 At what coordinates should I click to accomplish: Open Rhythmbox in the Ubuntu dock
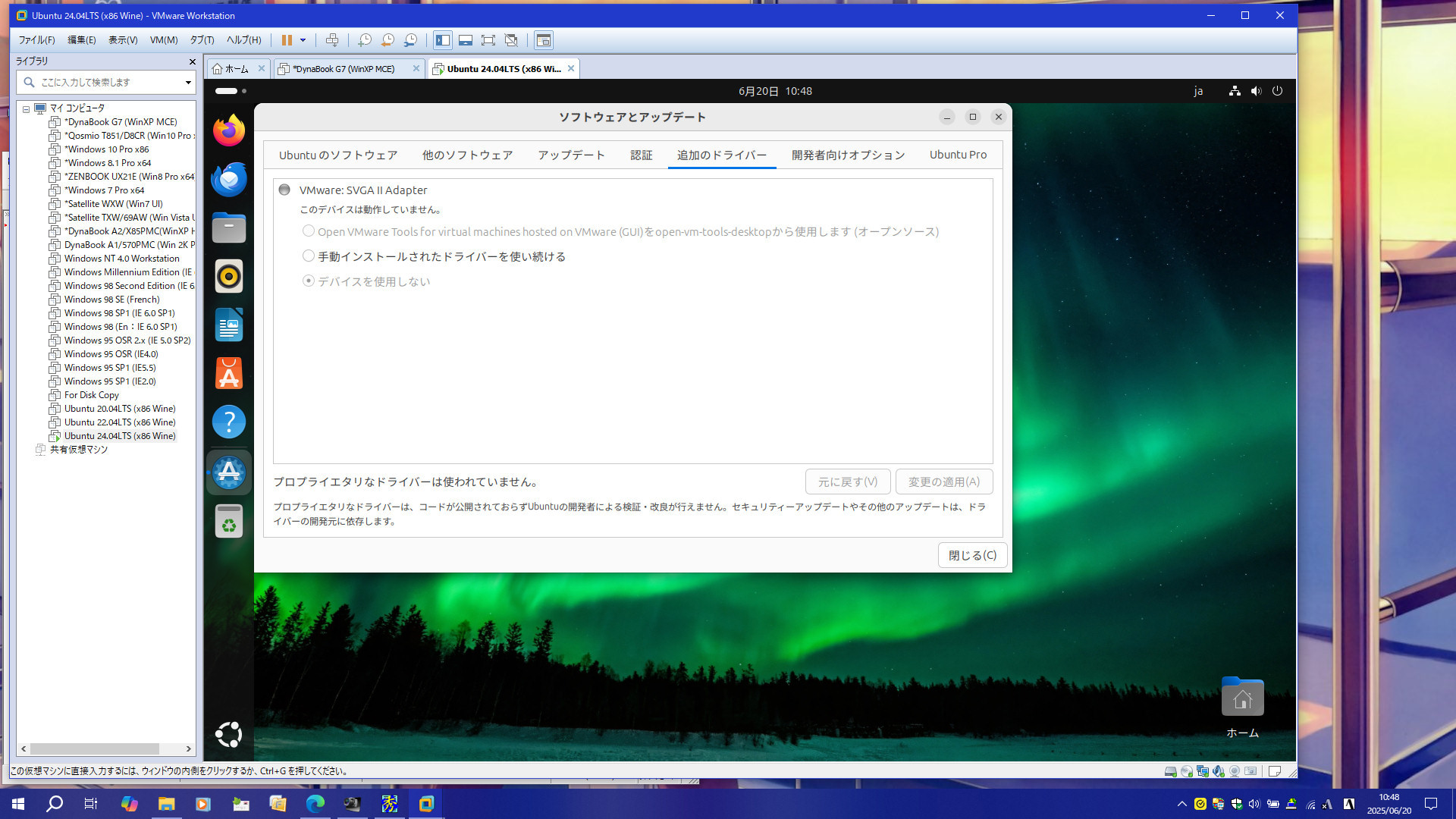(228, 276)
